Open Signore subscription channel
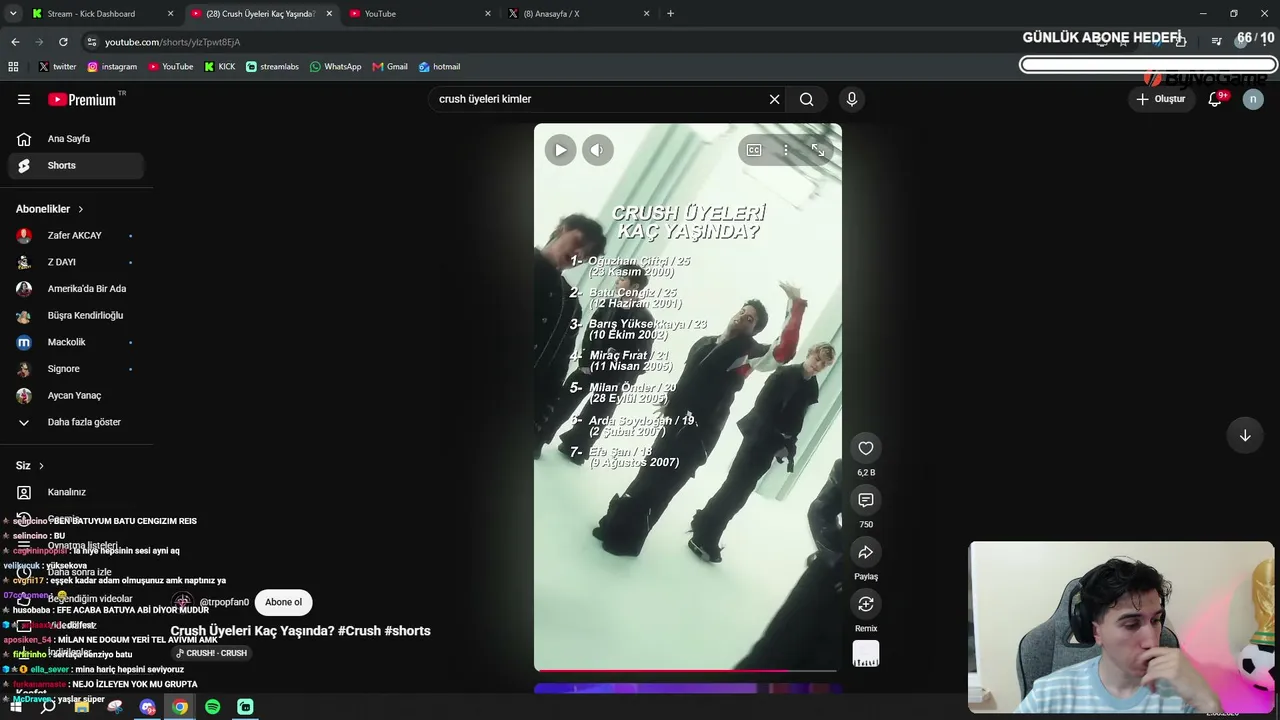Image resolution: width=1280 pixels, height=720 pixels. coord(76,369)
